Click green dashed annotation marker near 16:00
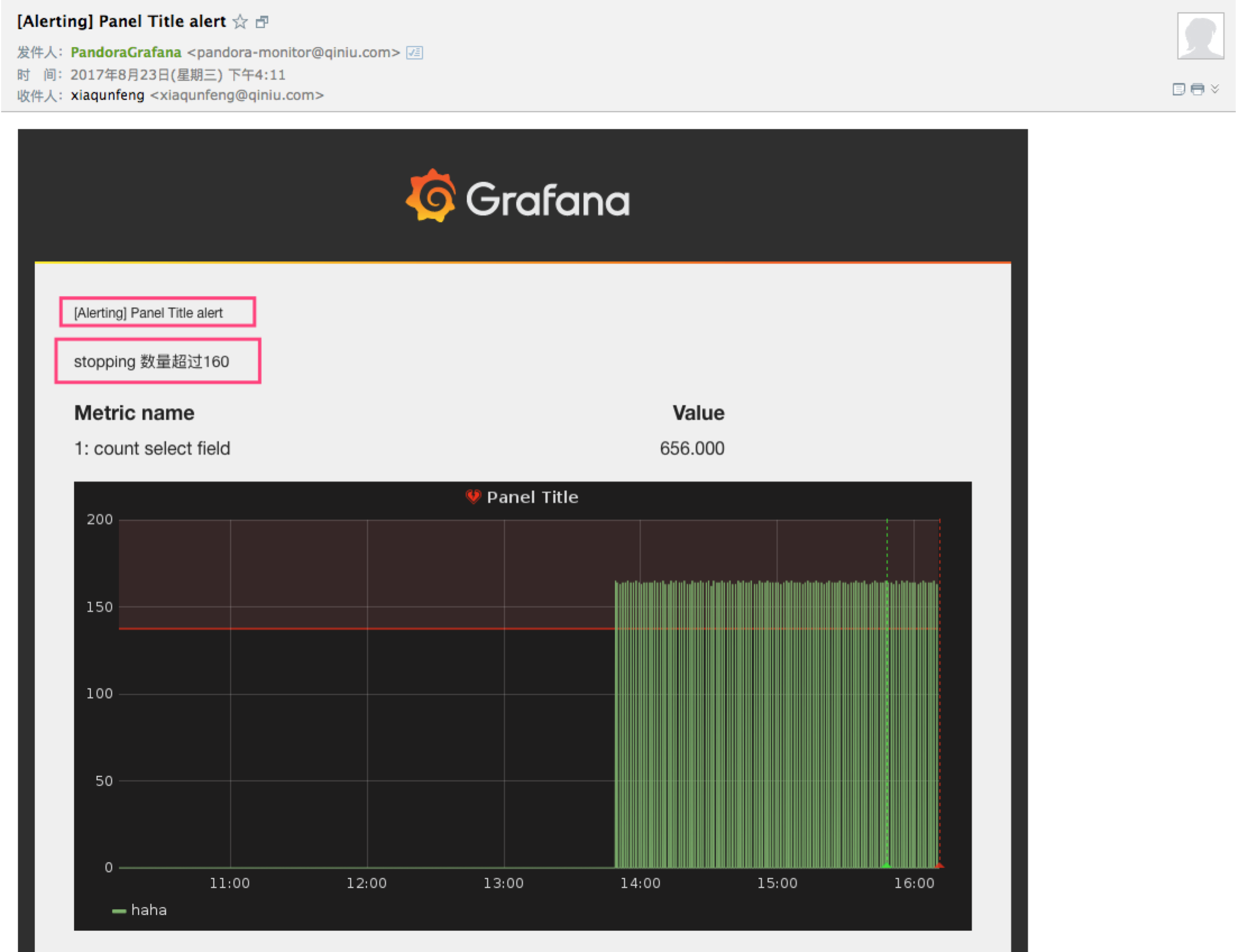This screenshot has height=952, width=1236. pos(887,864)
